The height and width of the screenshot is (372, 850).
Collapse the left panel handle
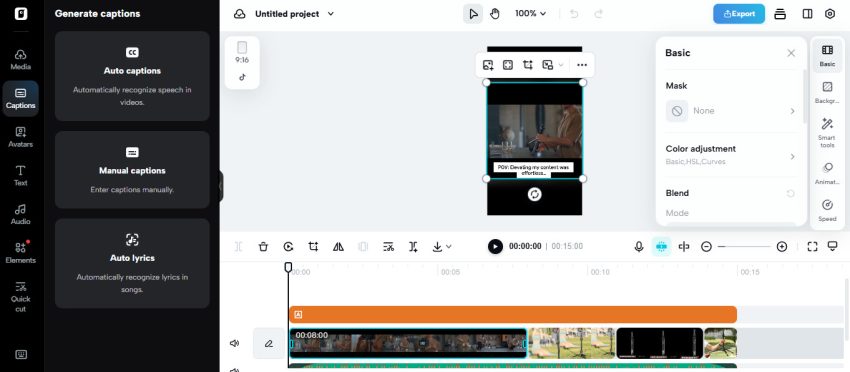pos(221,186)
